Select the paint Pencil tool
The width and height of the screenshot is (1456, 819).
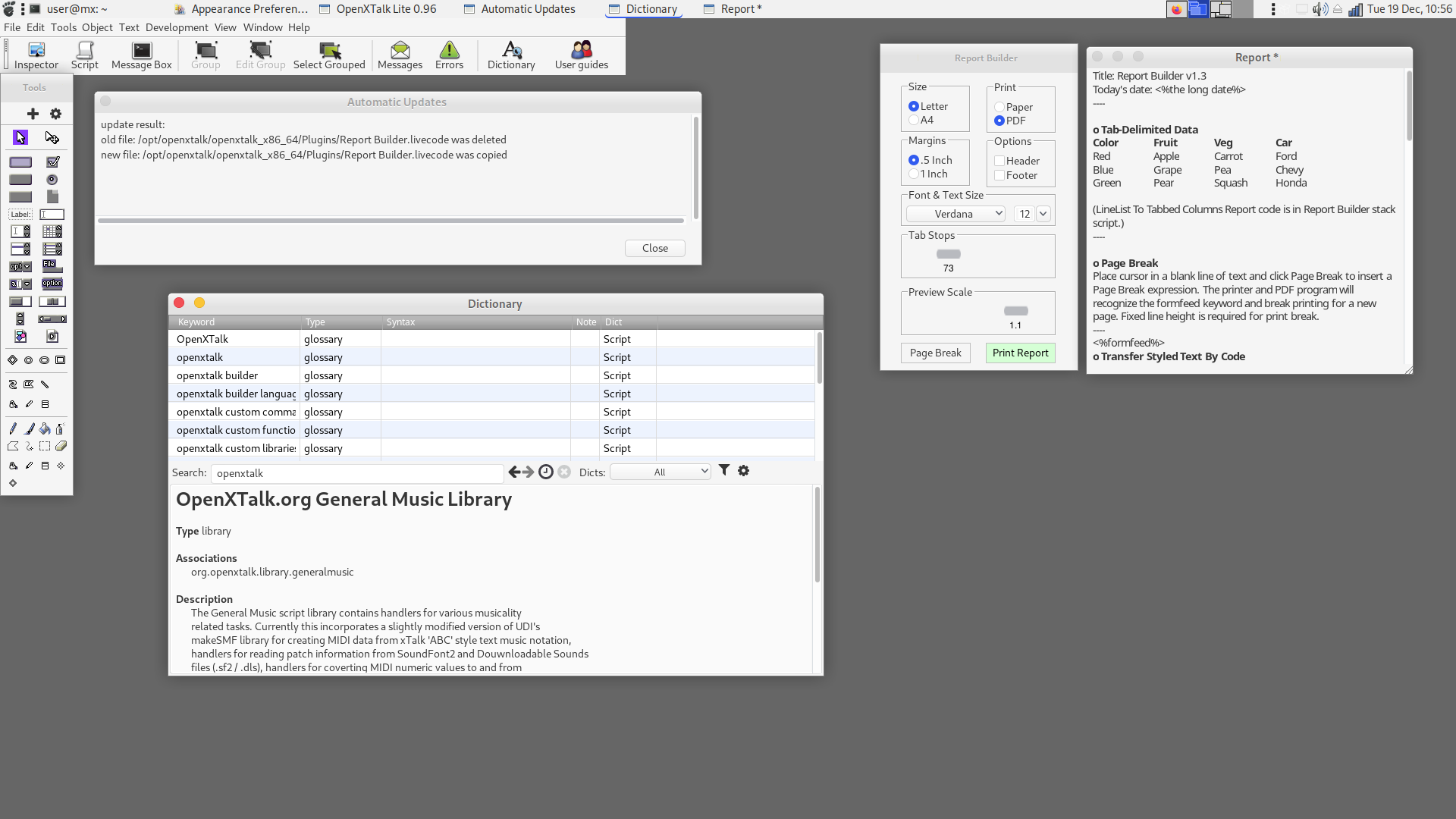(x=13, y=429)
